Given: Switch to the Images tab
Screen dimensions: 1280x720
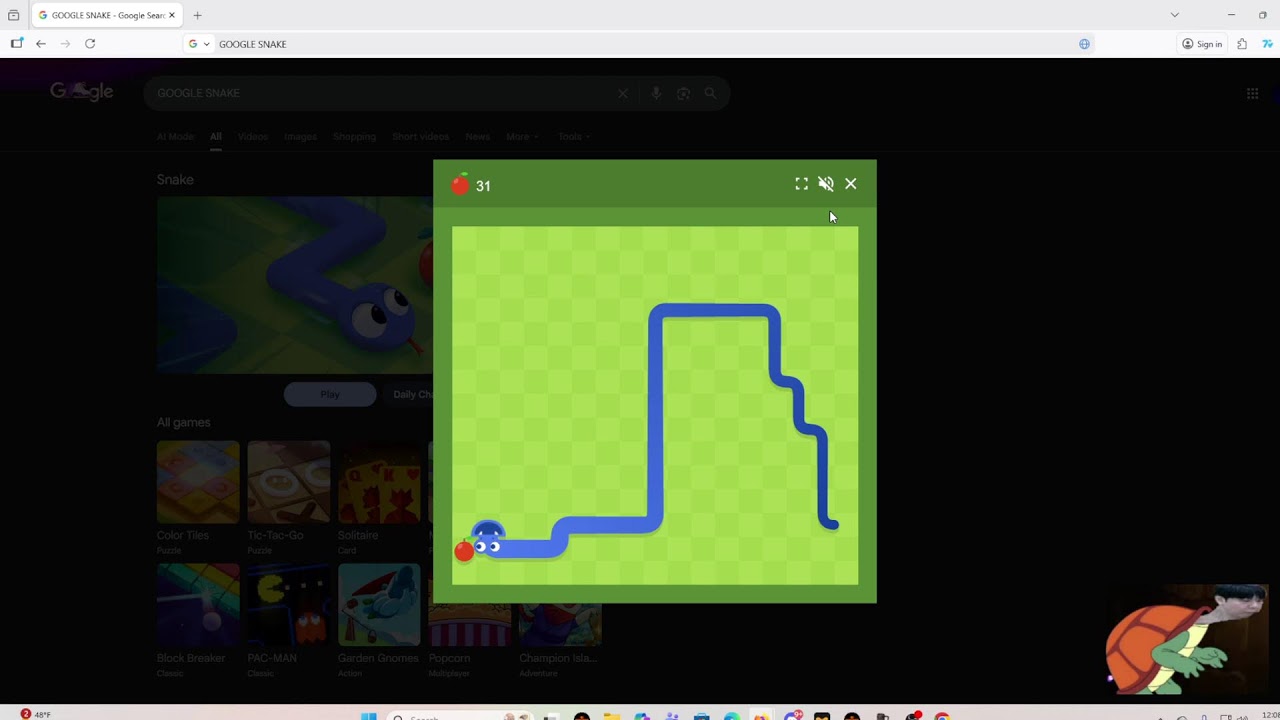Looking at the screenshot, I should pos(300,136).
